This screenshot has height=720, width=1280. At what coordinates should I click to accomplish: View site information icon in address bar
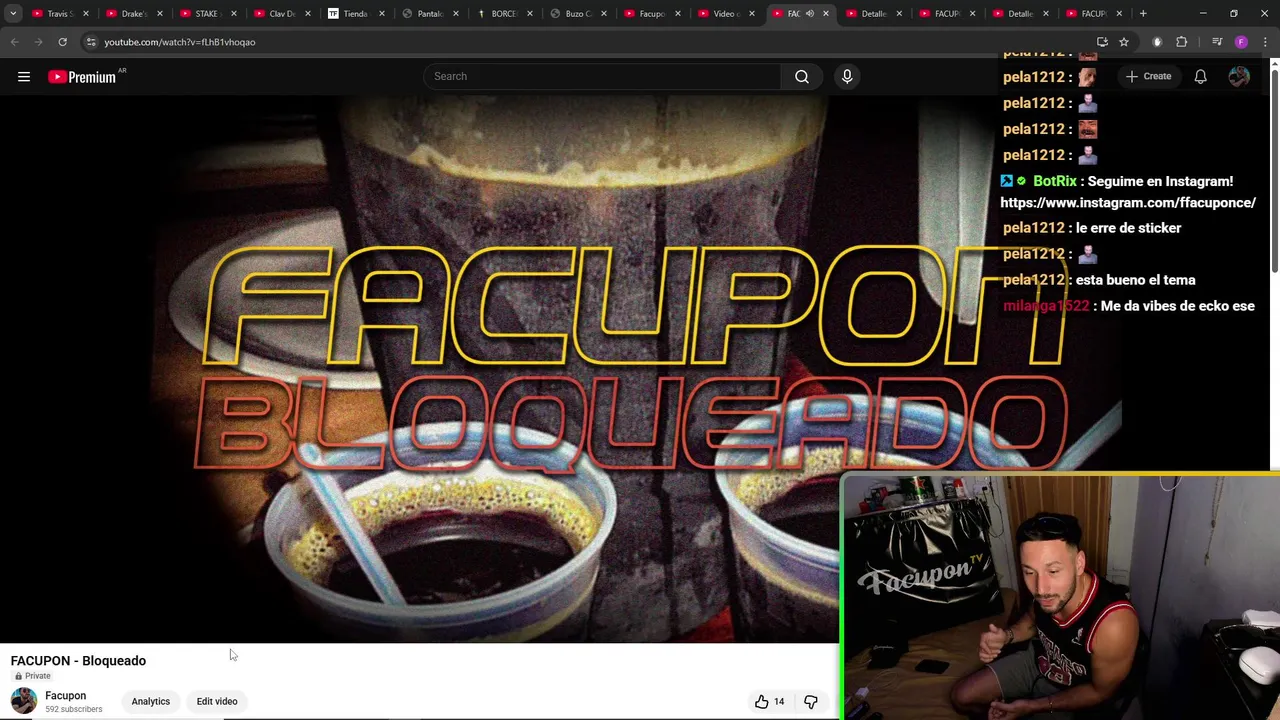tap(90, 42)
